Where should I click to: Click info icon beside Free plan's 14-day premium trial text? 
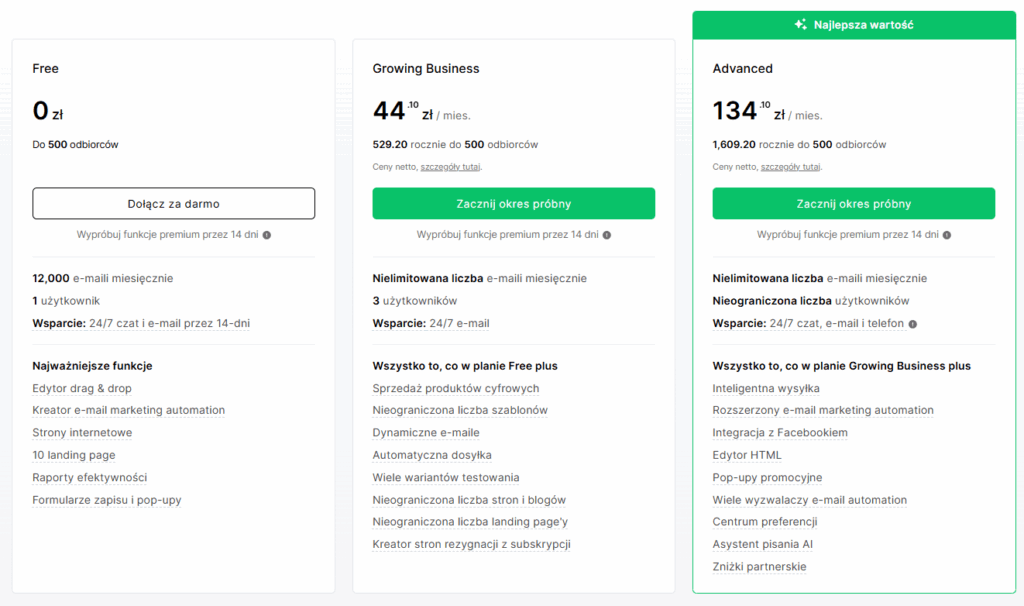[x=267, y=235]
